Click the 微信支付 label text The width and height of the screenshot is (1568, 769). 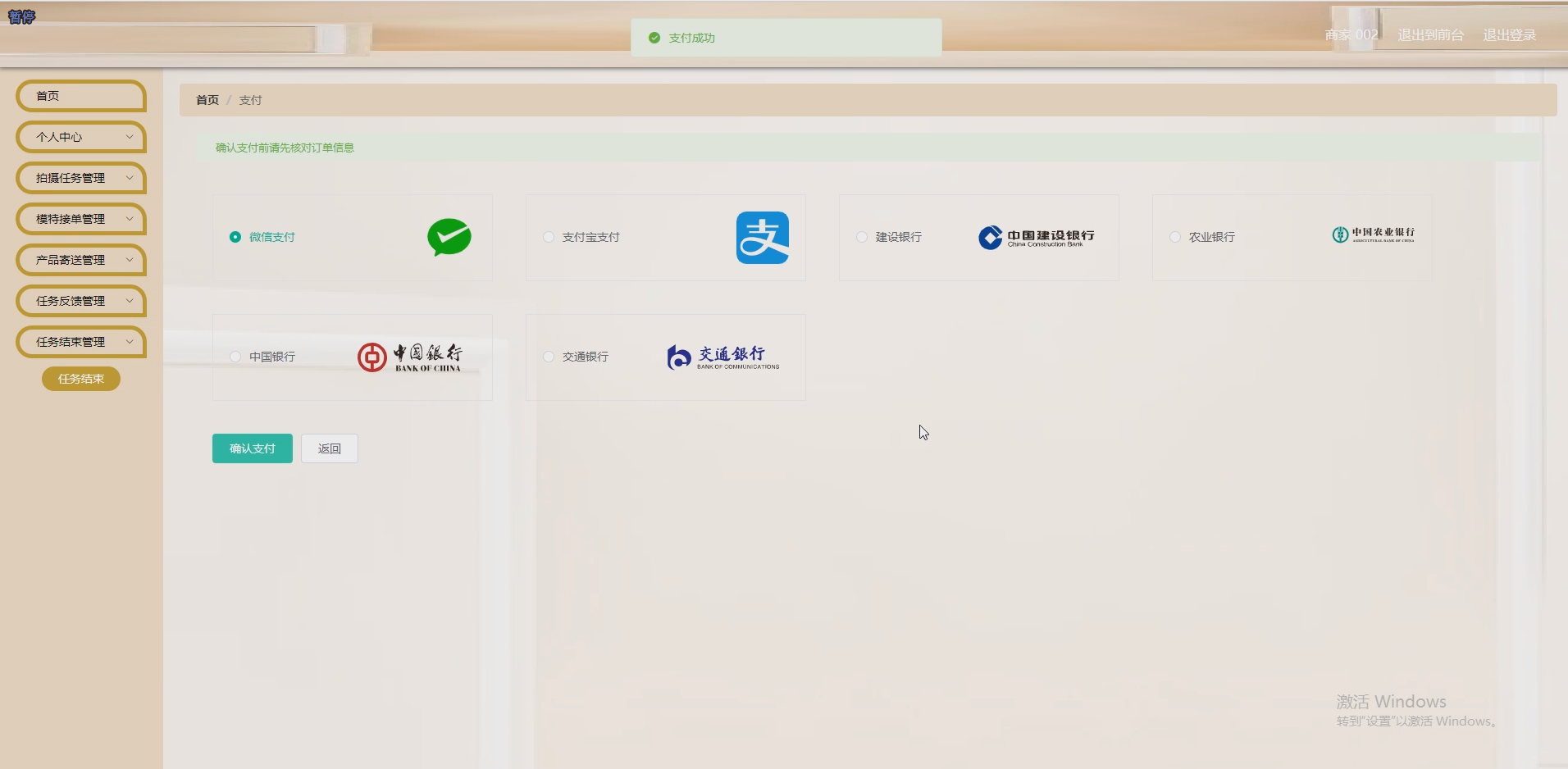272,237
